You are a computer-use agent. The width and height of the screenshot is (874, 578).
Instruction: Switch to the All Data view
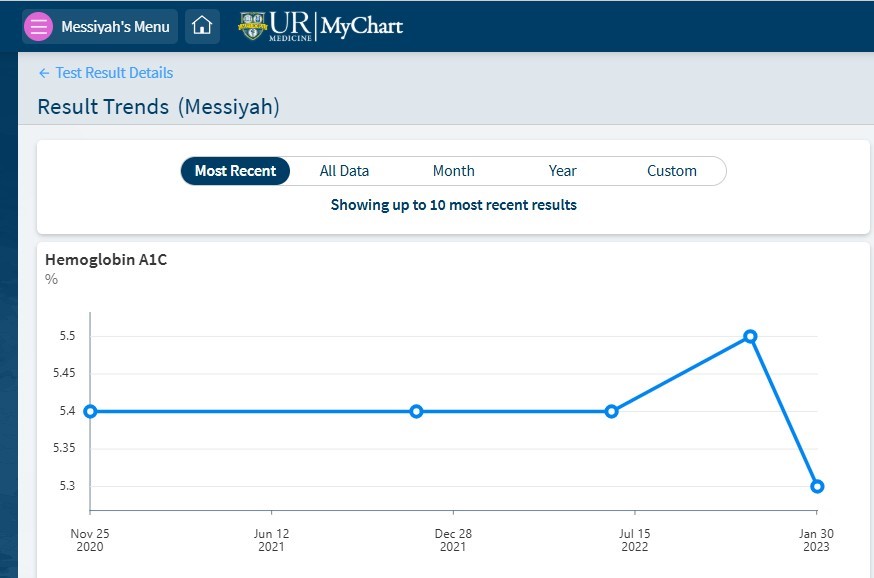[344, 171]
